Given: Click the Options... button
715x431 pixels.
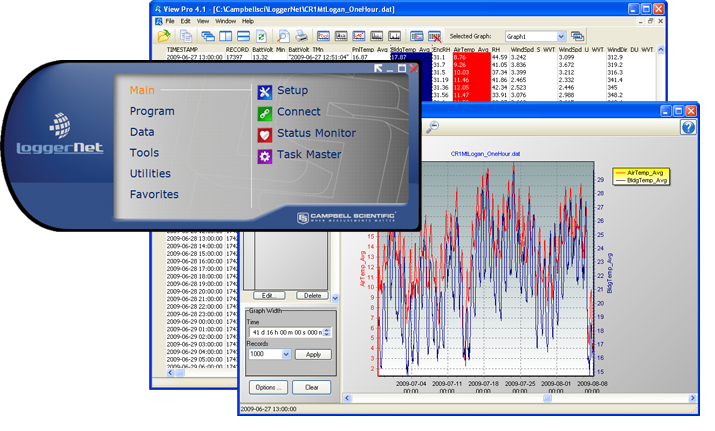Looking at the screenshot, I should point(269,387).
